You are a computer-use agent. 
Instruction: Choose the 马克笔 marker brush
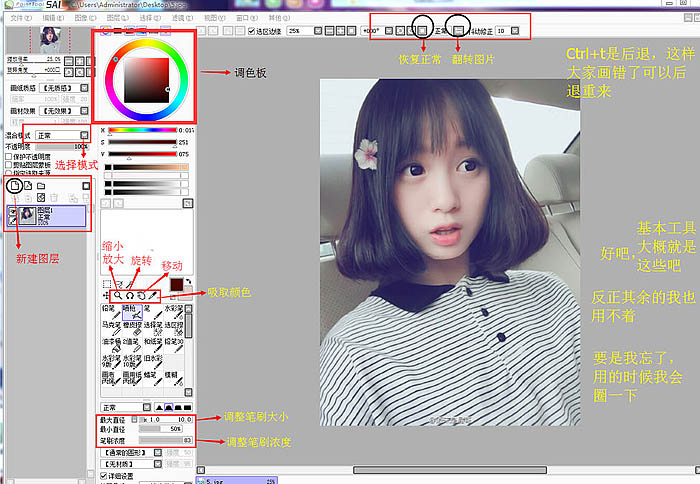click(111, 329)
